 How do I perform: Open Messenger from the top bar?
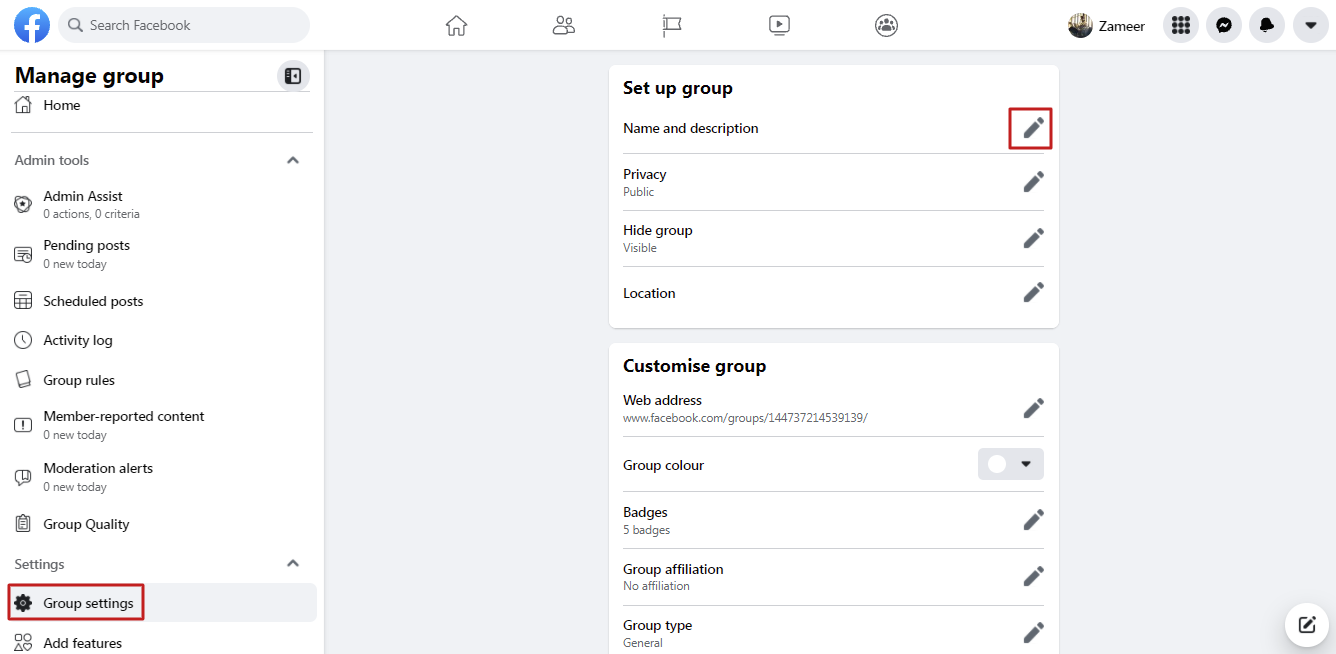[x=1224, y=25]
